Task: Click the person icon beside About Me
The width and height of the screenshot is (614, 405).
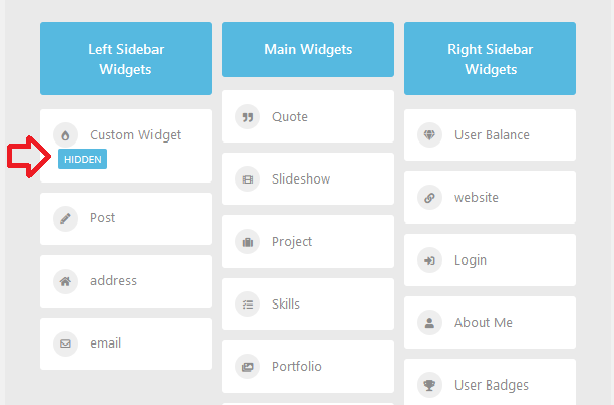Action: 430,323
